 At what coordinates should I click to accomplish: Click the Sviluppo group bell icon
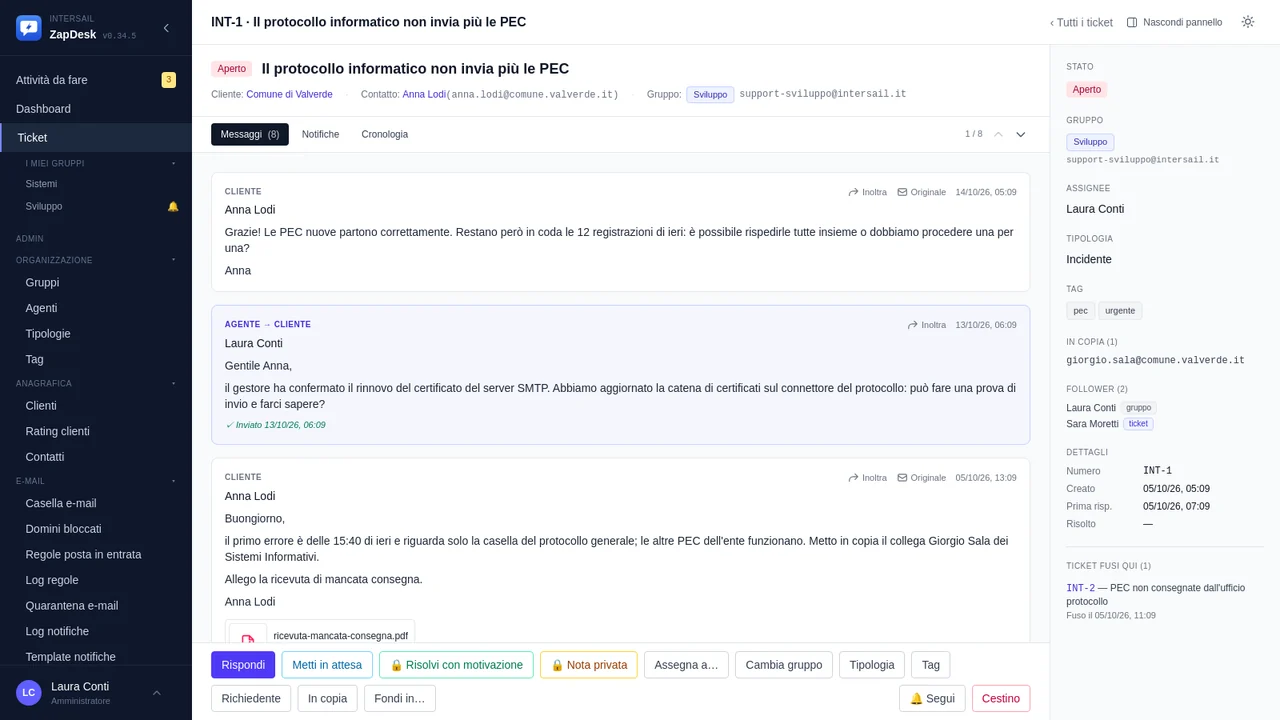tap(173, 206)
